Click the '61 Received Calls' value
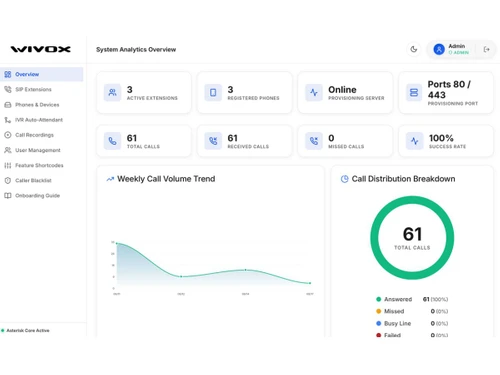 click(233, 138)
